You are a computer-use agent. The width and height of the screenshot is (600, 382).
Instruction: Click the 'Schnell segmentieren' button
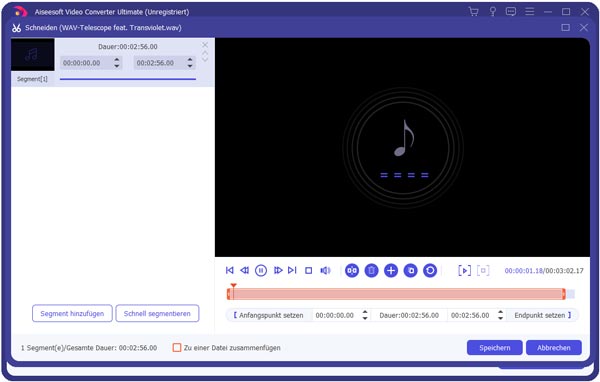tap(157, 313)
